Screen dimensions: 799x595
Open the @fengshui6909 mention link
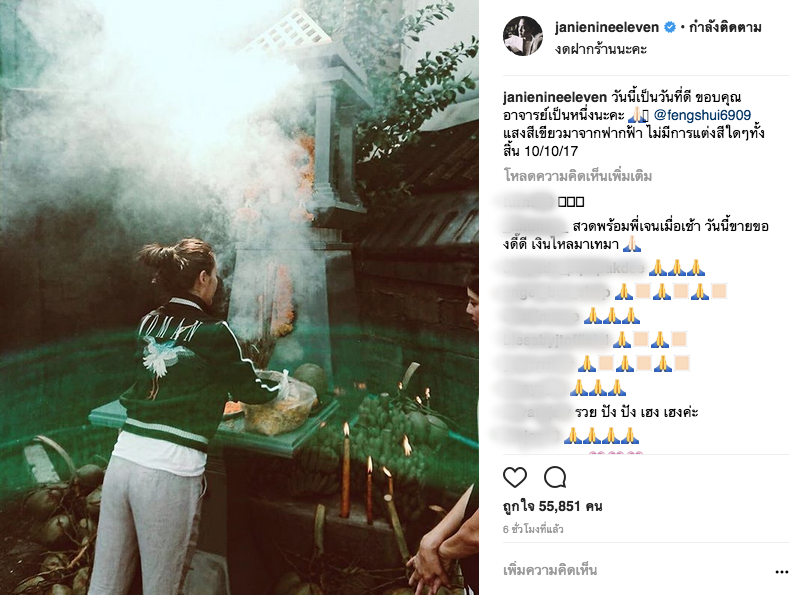tap(702, 115)
